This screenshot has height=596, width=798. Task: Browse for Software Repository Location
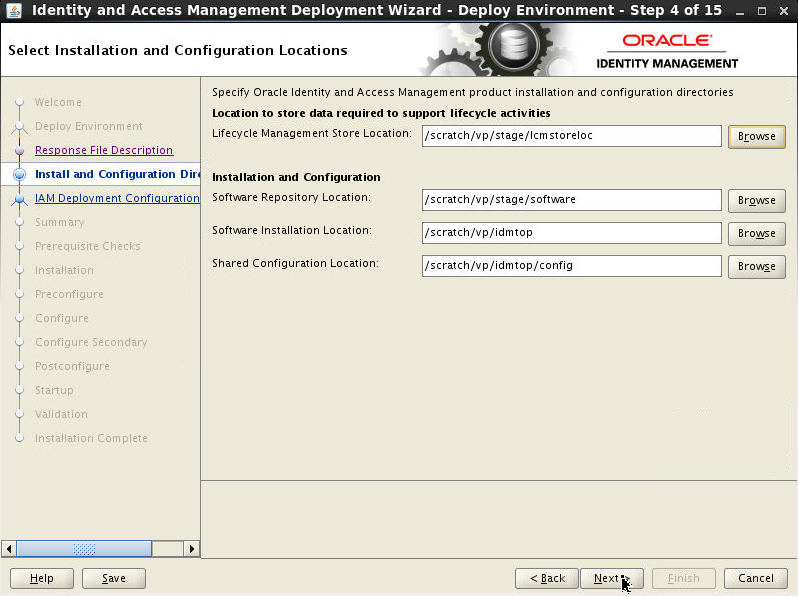(757, 201)
